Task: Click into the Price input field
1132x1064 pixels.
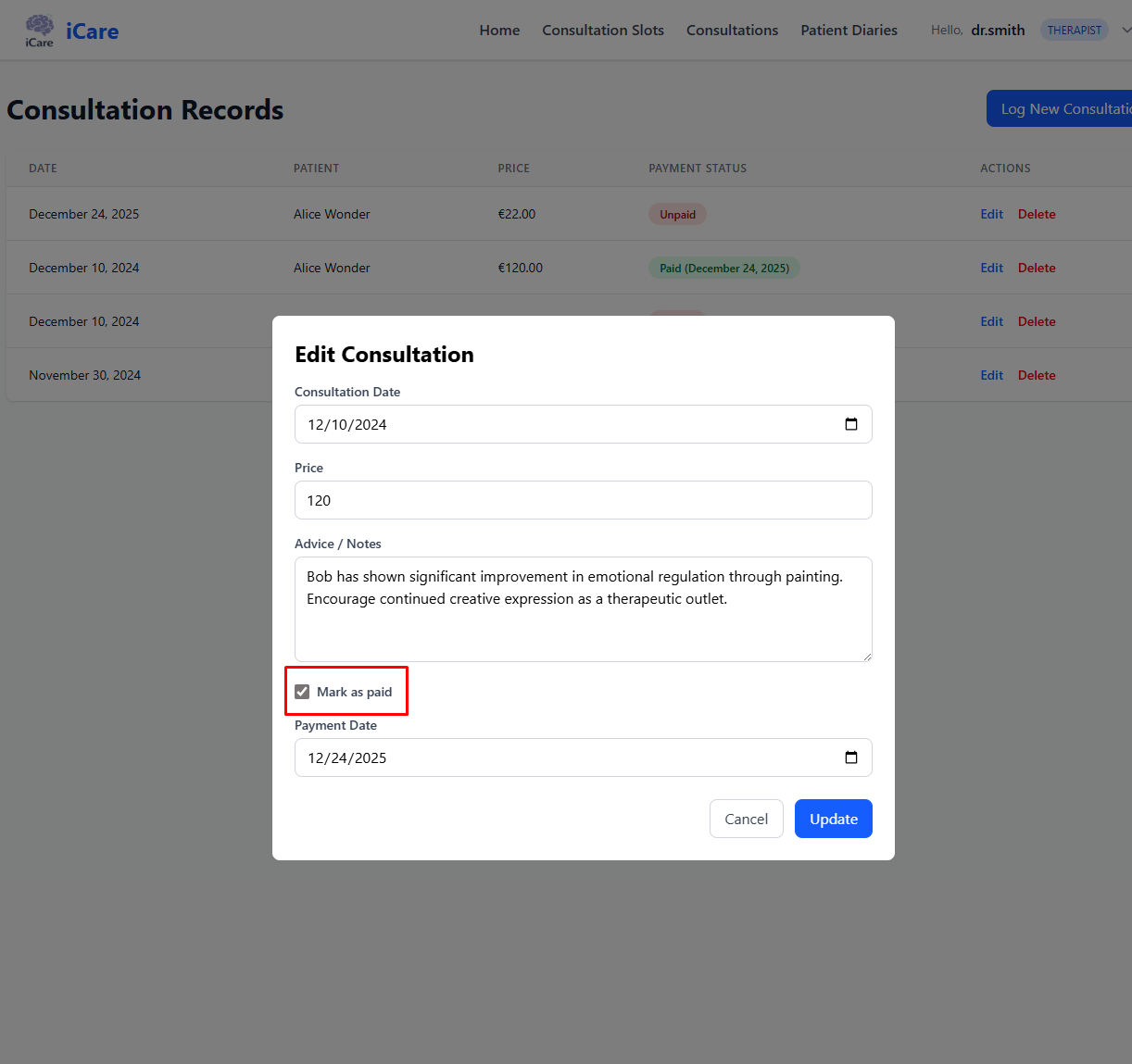Action: 583,500
